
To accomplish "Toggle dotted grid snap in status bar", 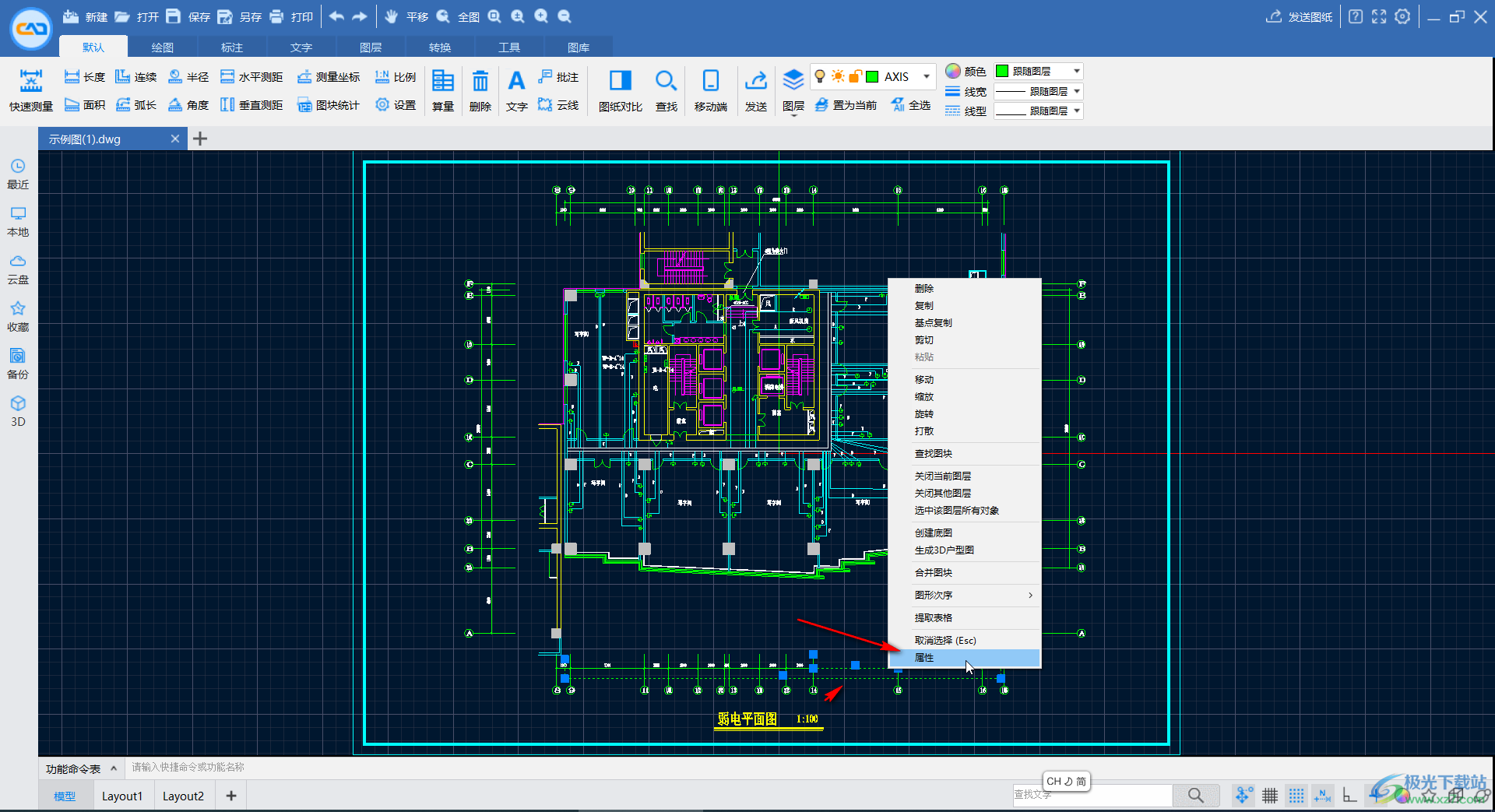I will point(1296,795).
